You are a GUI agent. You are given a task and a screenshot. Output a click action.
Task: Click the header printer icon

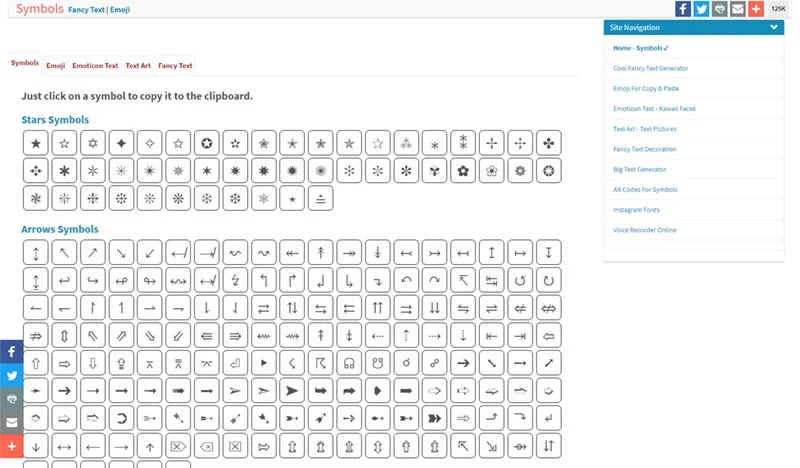coord(720,9)
